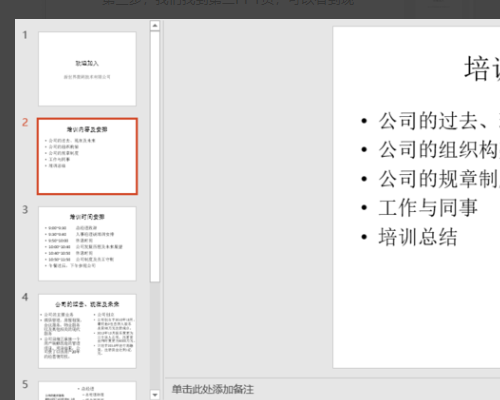Click the thumbnail panel scrollbar thumb
This screenshot has width=500, height=400.
point(155,157)
